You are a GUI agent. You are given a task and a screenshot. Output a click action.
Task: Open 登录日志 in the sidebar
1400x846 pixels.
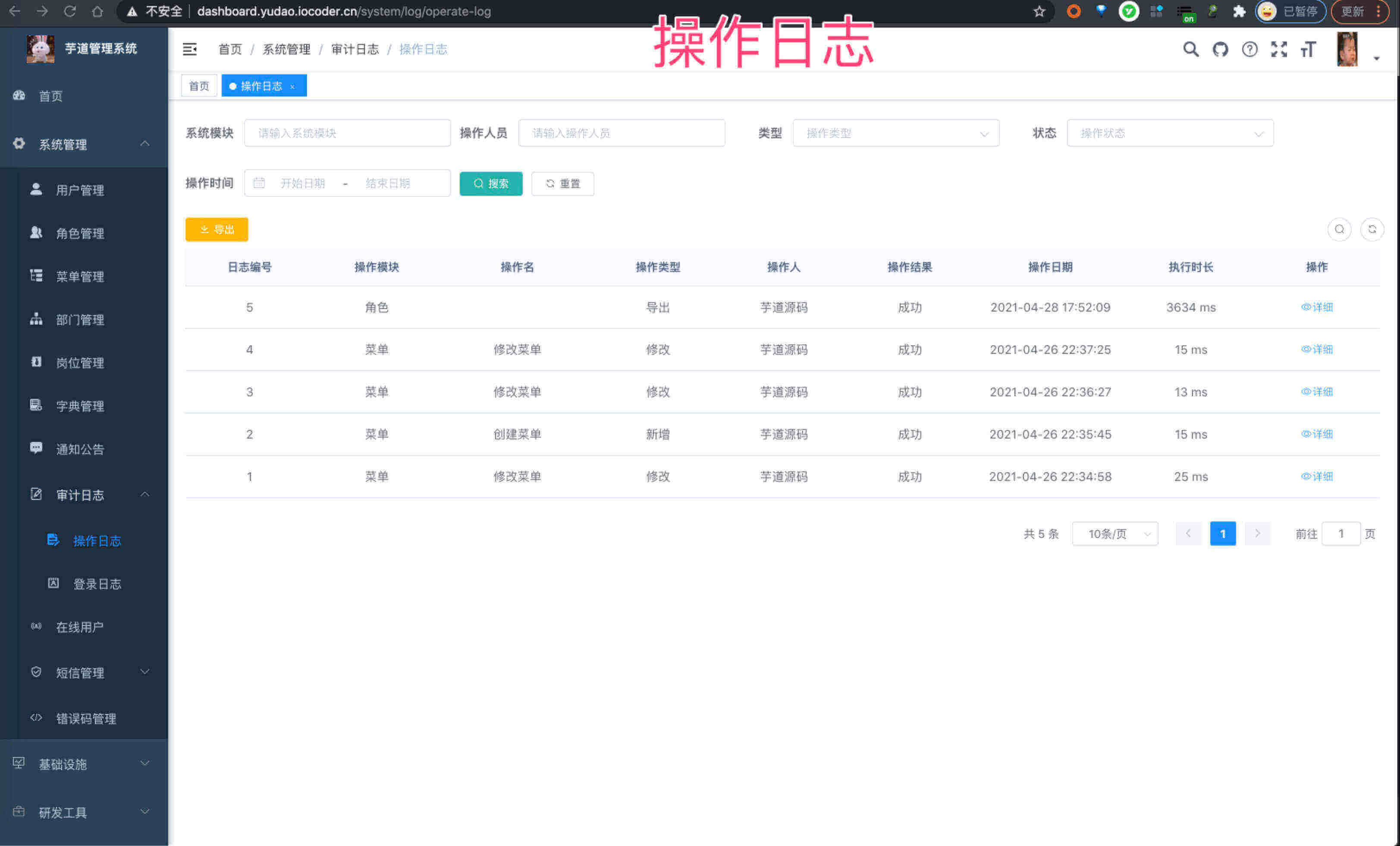pos(97,584)
